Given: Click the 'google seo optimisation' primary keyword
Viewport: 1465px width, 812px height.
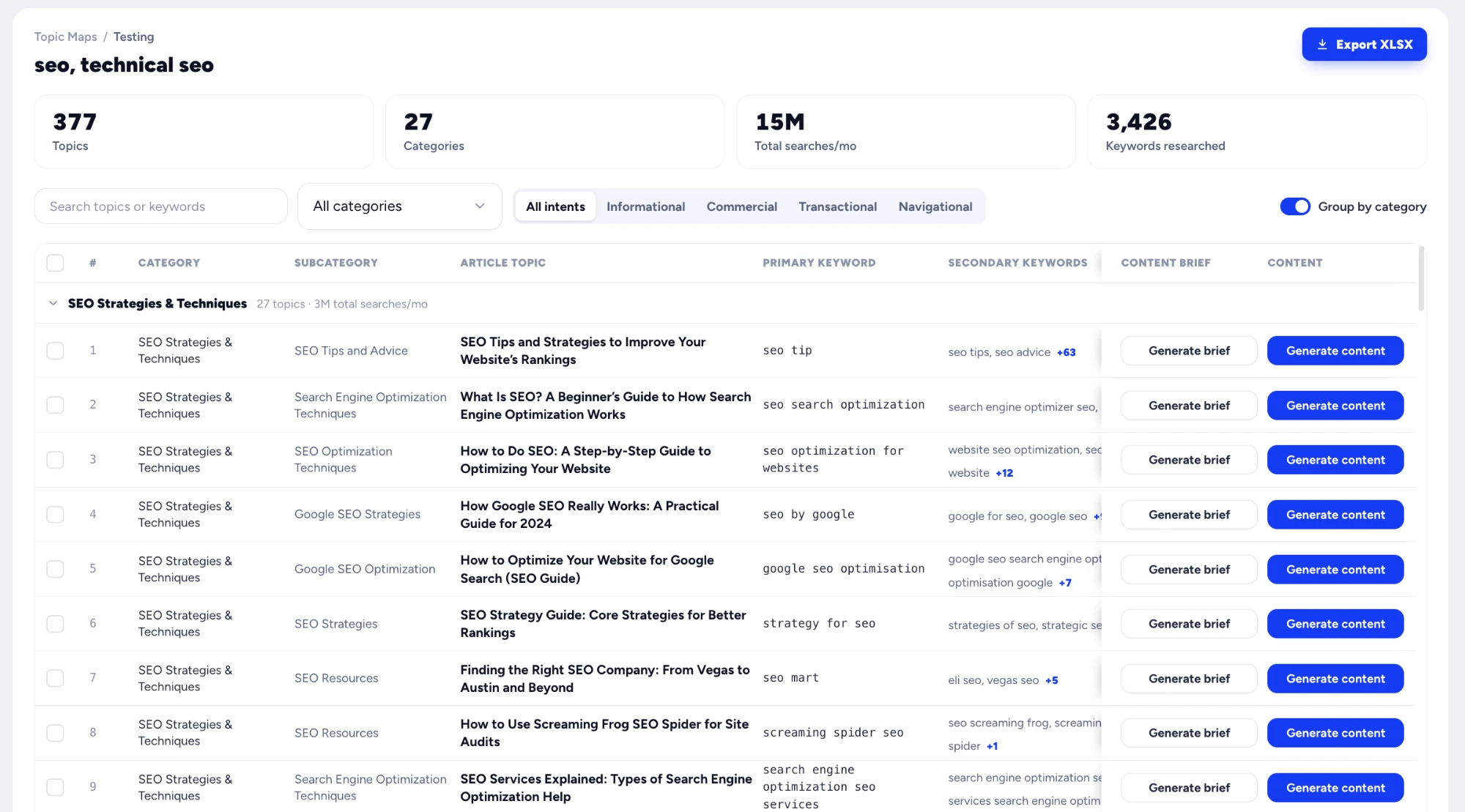Looking at the screenshot, I should pos(843,569).
